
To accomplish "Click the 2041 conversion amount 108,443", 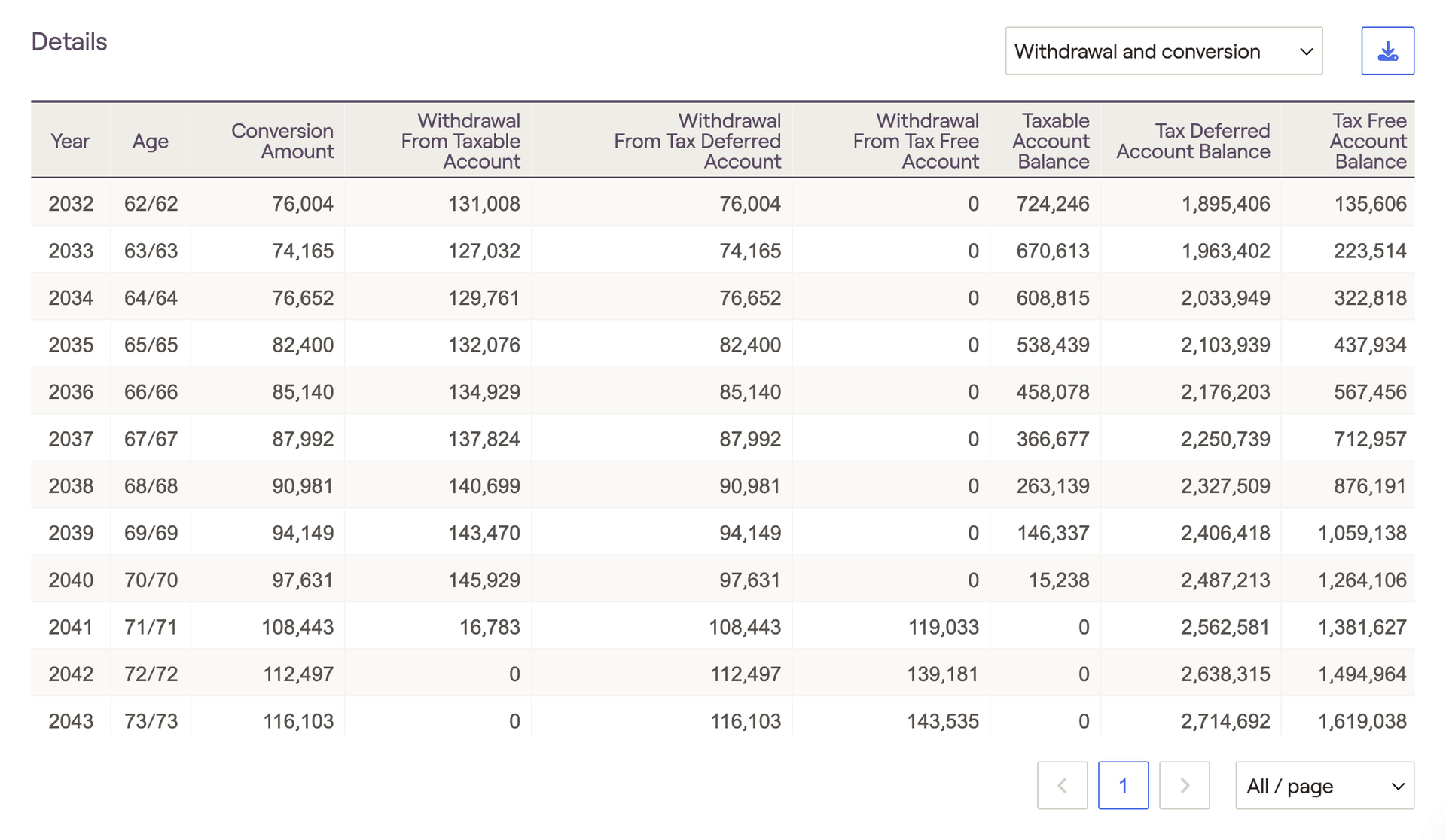I will point(297,627).
